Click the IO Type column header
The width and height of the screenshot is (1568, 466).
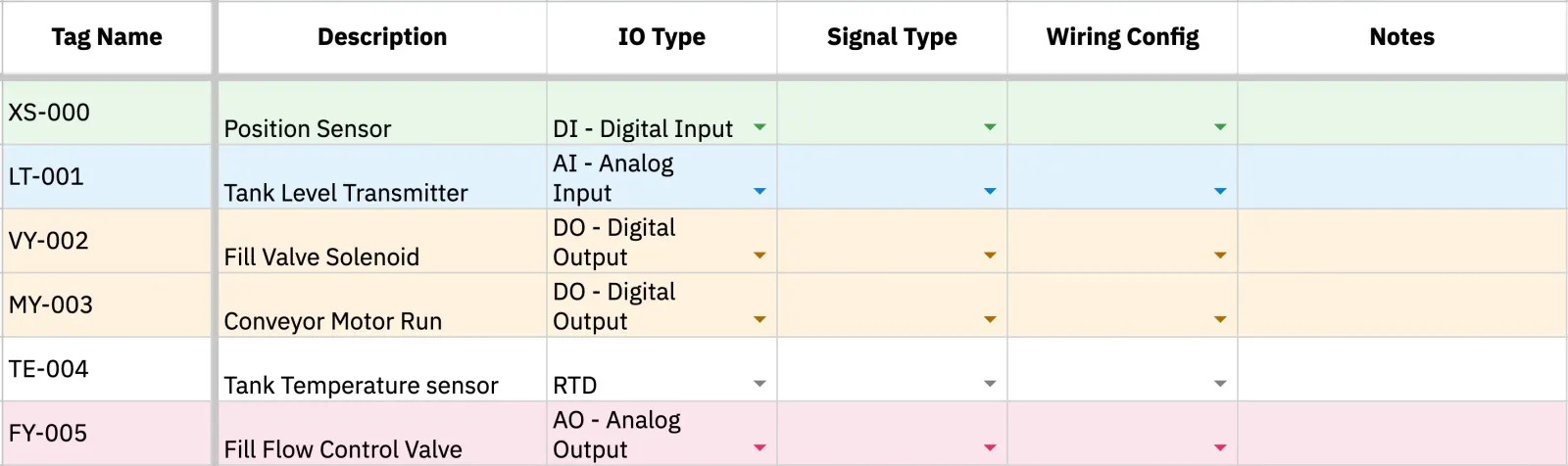point(661,37)
